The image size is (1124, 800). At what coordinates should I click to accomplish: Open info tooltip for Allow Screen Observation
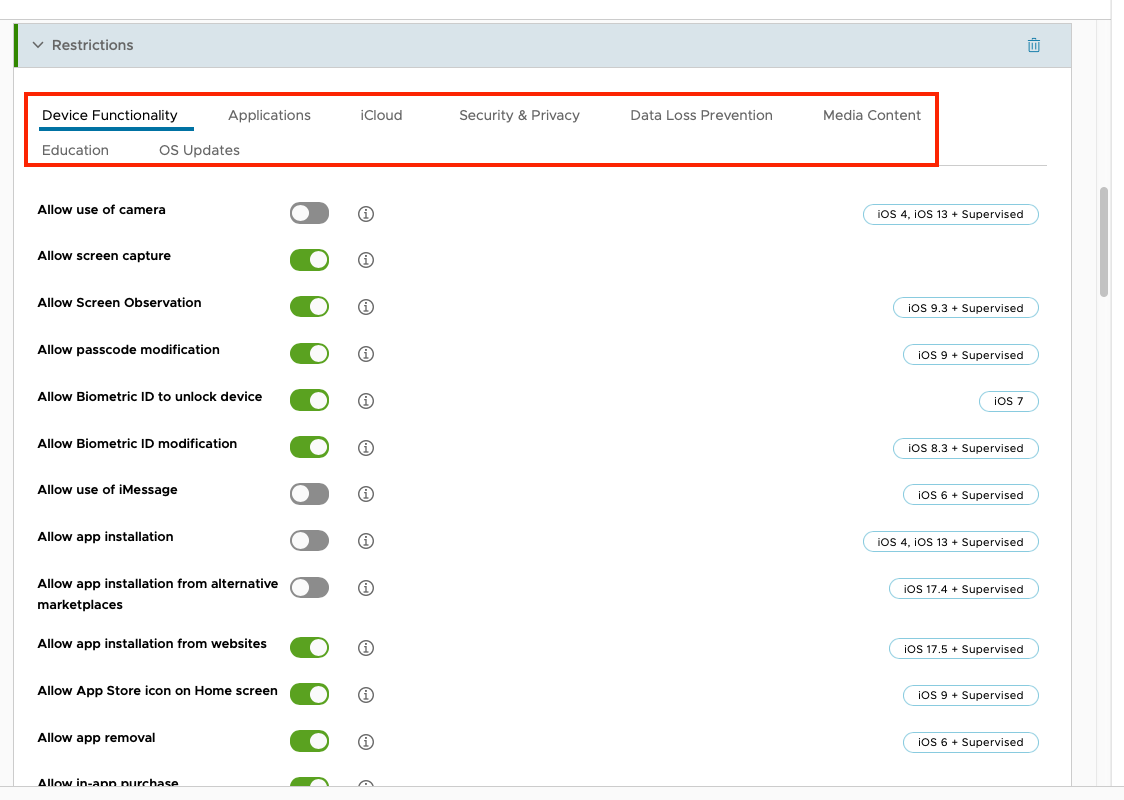[366, 307]
